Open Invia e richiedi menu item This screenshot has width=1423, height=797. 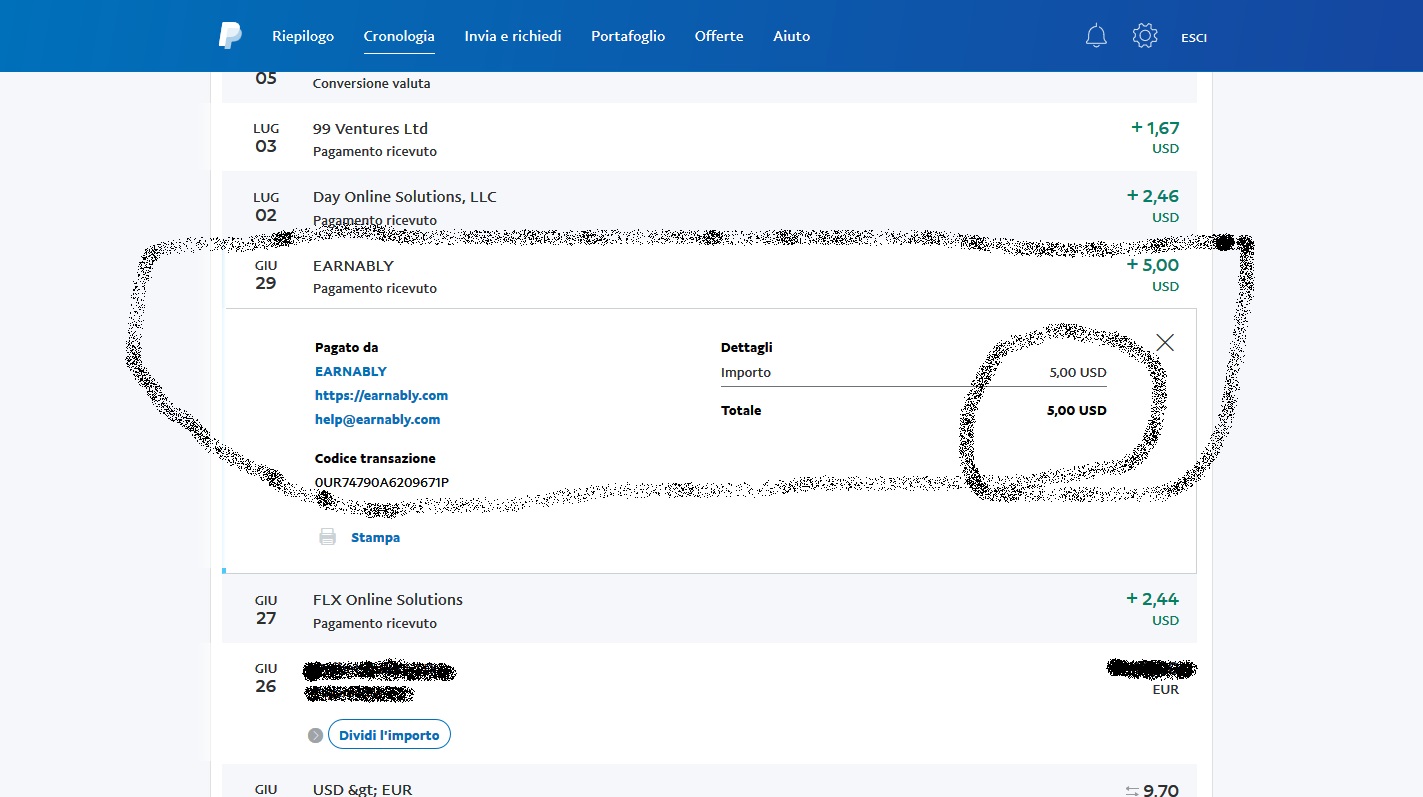pos(513,36)
